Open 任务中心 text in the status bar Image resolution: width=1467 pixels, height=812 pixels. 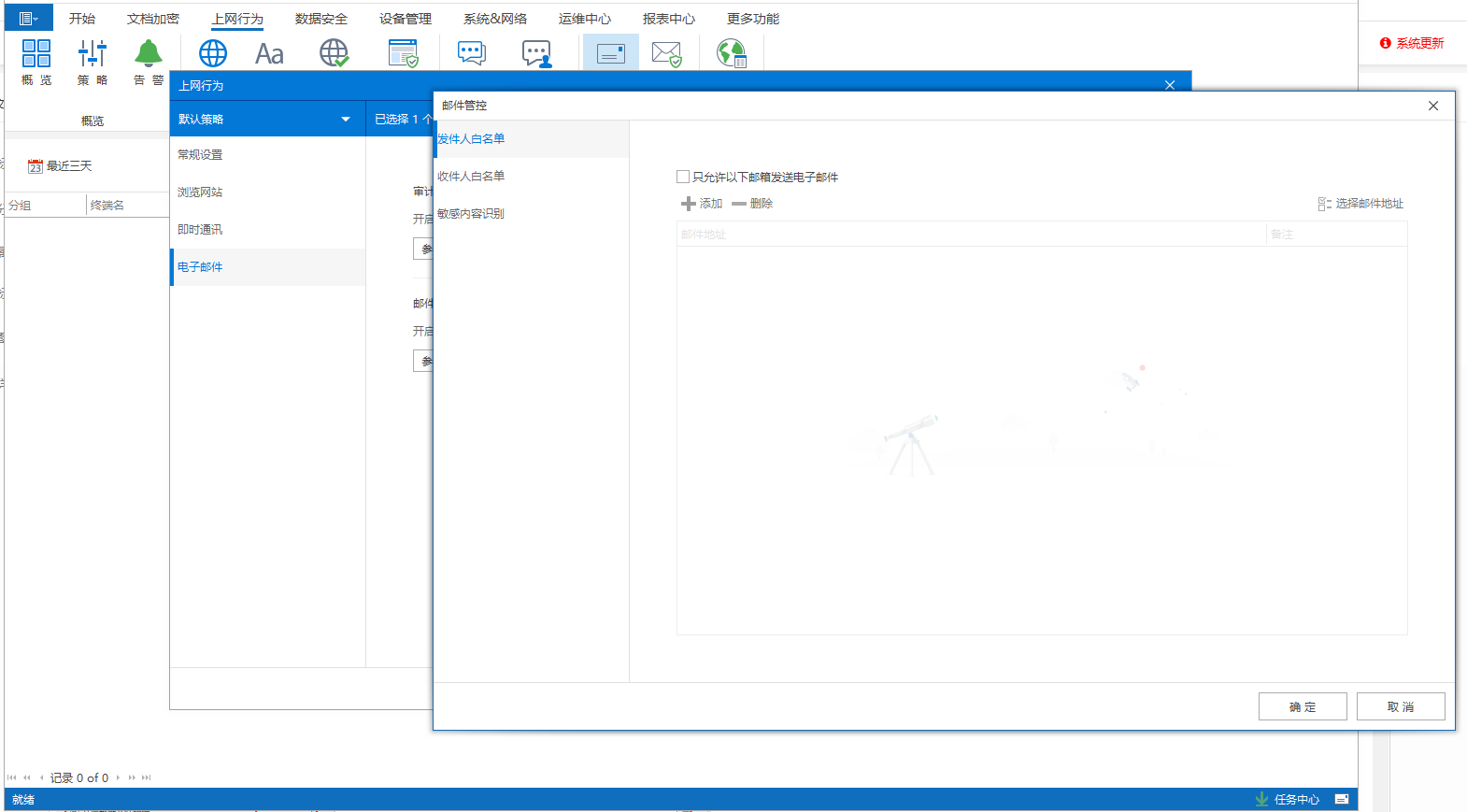tap(1297, 799)
